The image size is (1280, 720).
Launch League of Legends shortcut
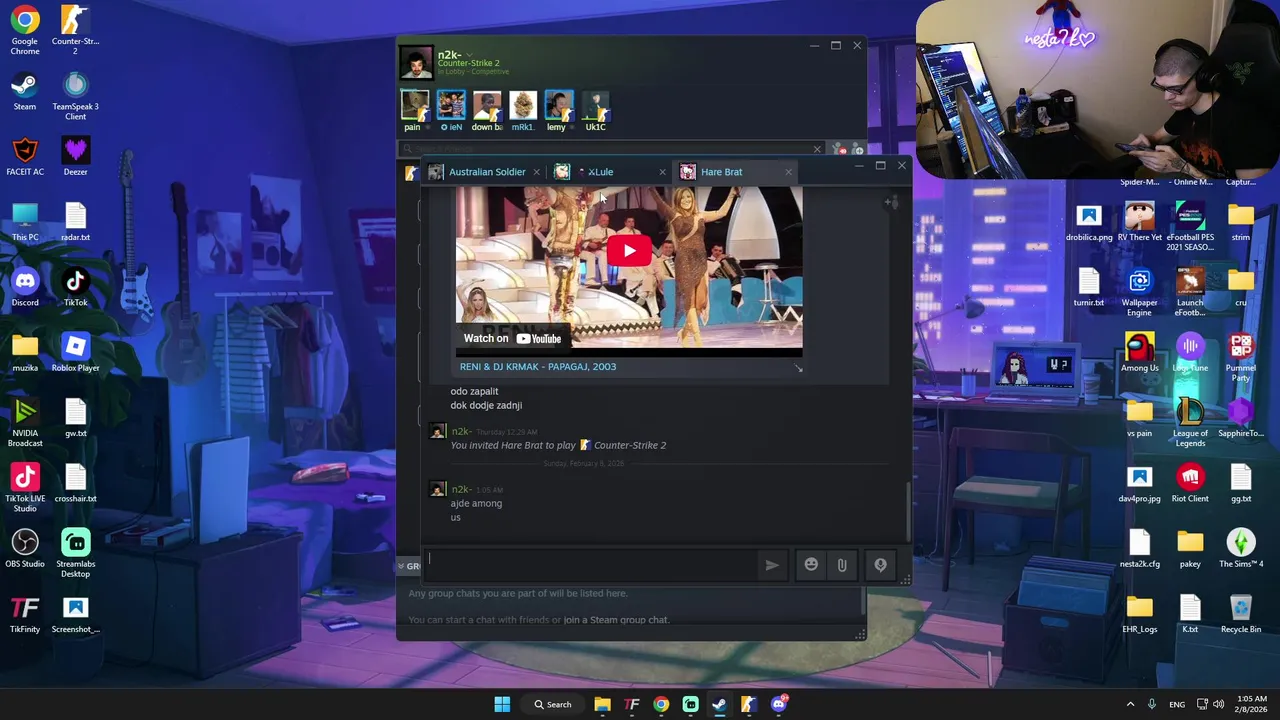pos(1190,423)
